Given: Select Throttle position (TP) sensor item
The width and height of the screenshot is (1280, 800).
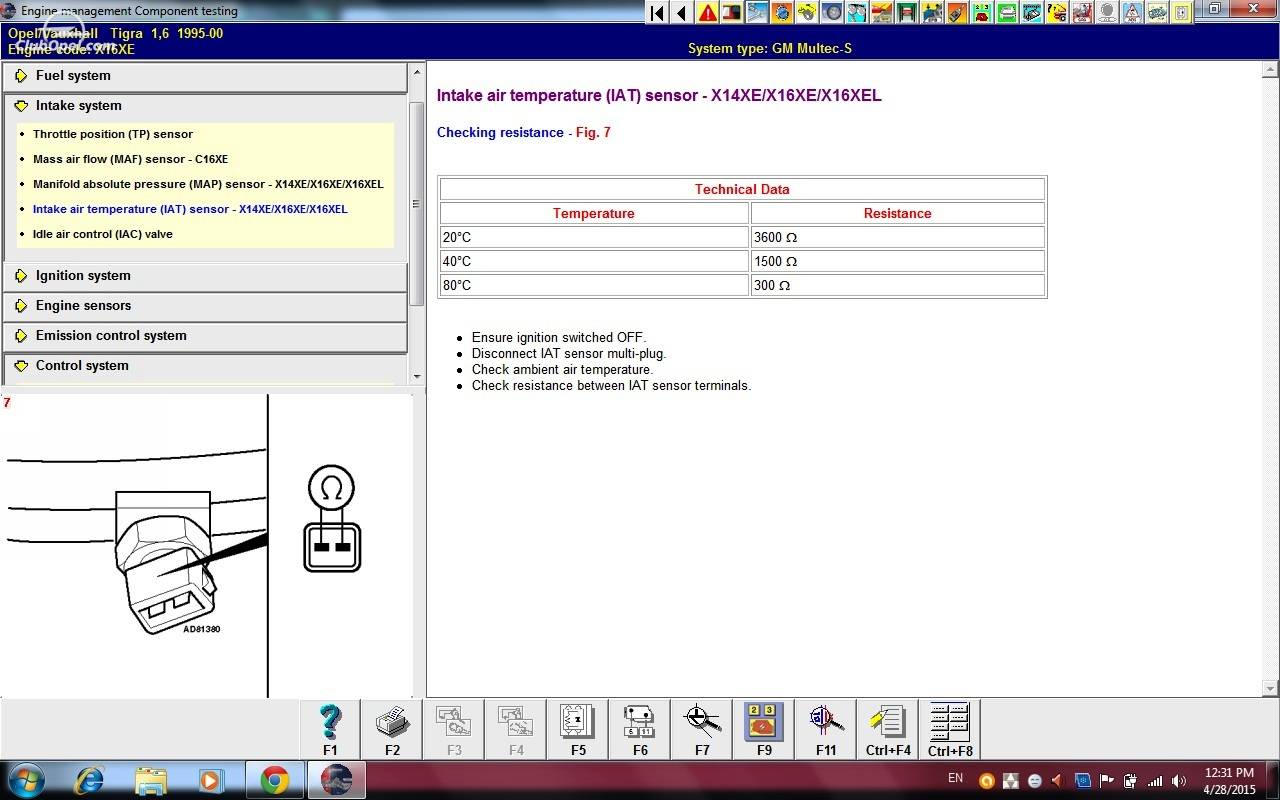Looking at the screenshot, I should click(x=113, y=134).
